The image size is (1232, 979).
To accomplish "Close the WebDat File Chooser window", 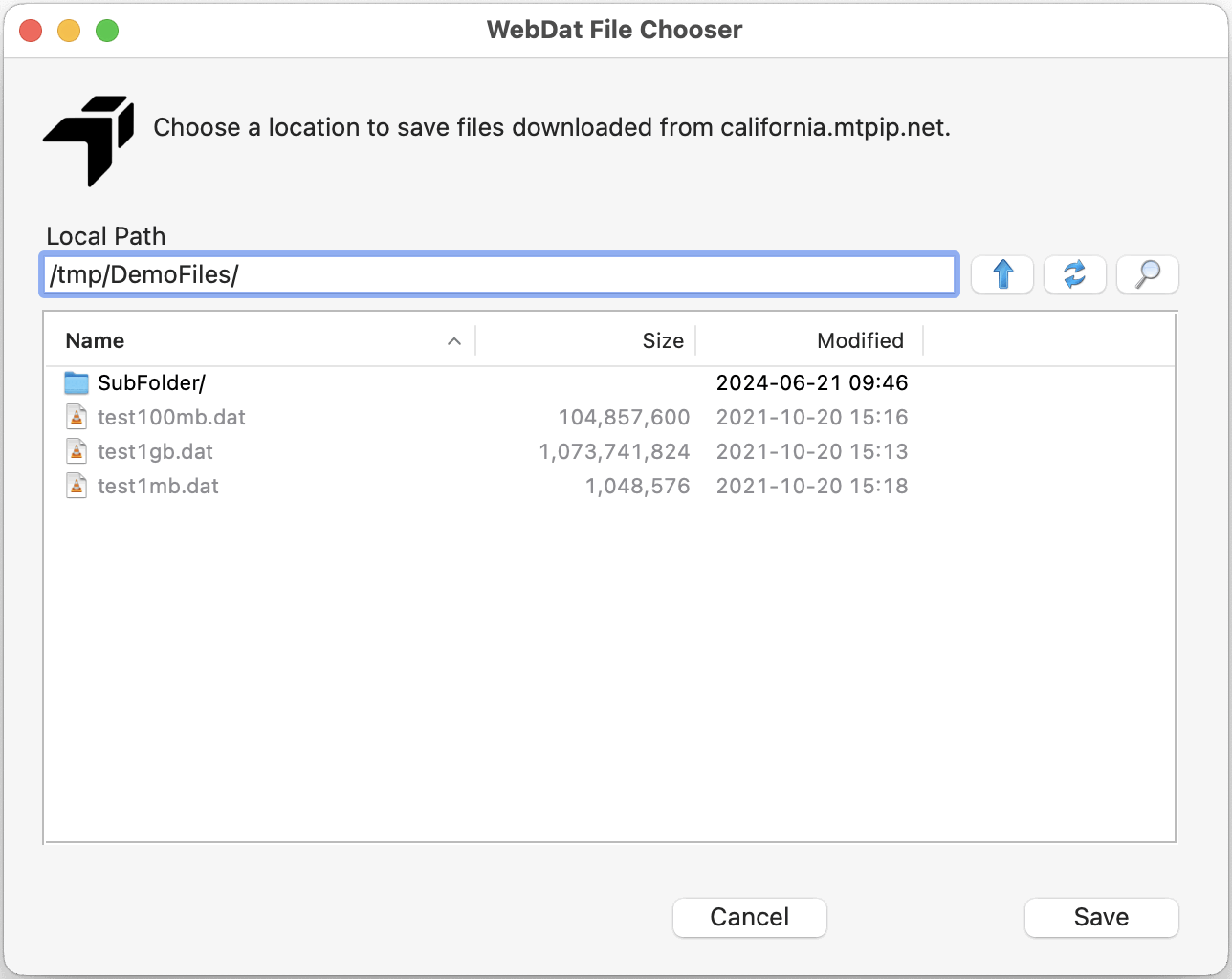I will [x=31, y=31].
